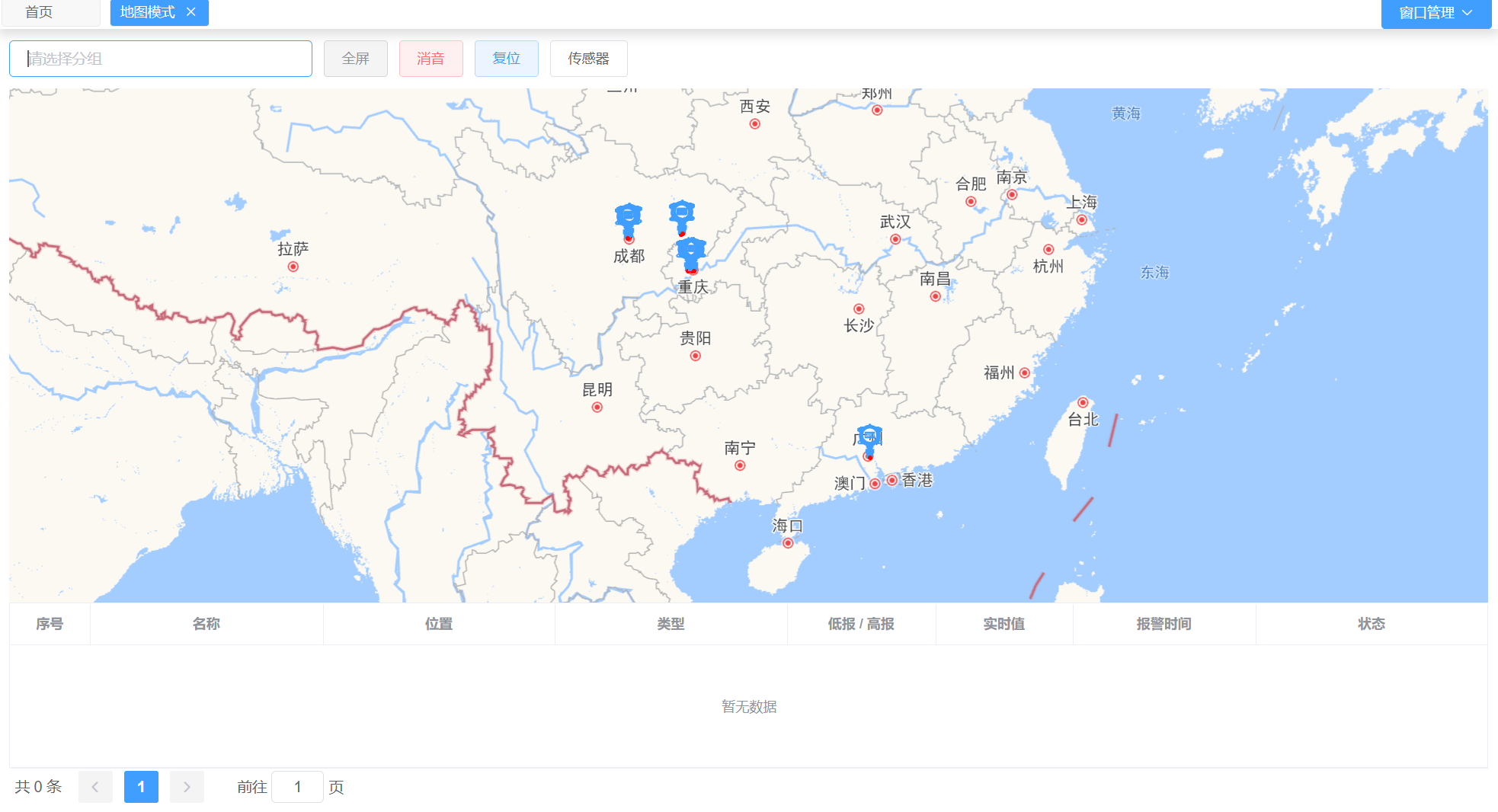Select the 地图模式 tab

pyautogui.click(x=147, y=12)
